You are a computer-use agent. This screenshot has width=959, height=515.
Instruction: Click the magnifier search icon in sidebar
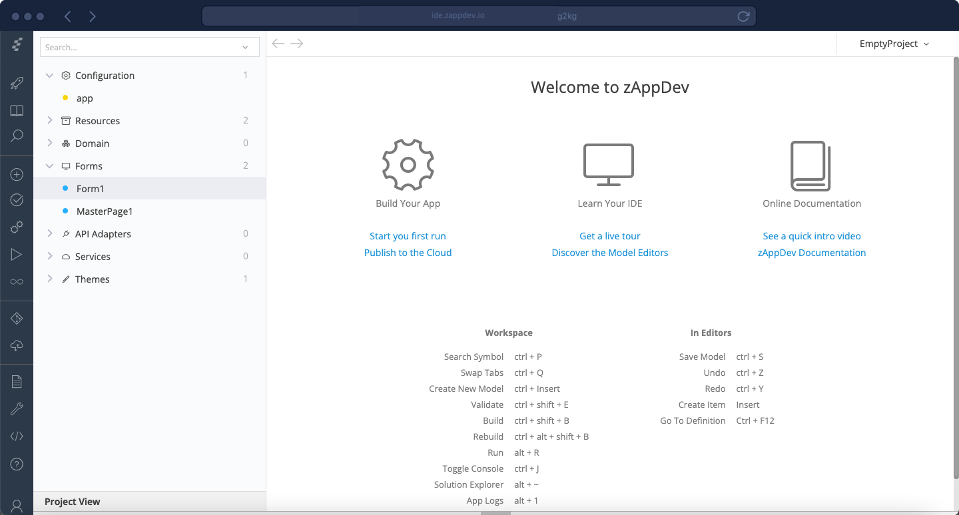pos(16,136)
